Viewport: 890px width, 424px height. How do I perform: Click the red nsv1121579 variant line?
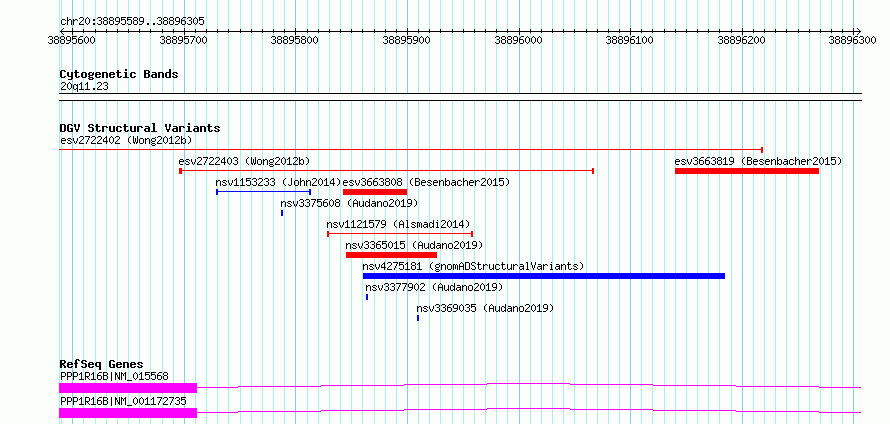pos(400,234)
